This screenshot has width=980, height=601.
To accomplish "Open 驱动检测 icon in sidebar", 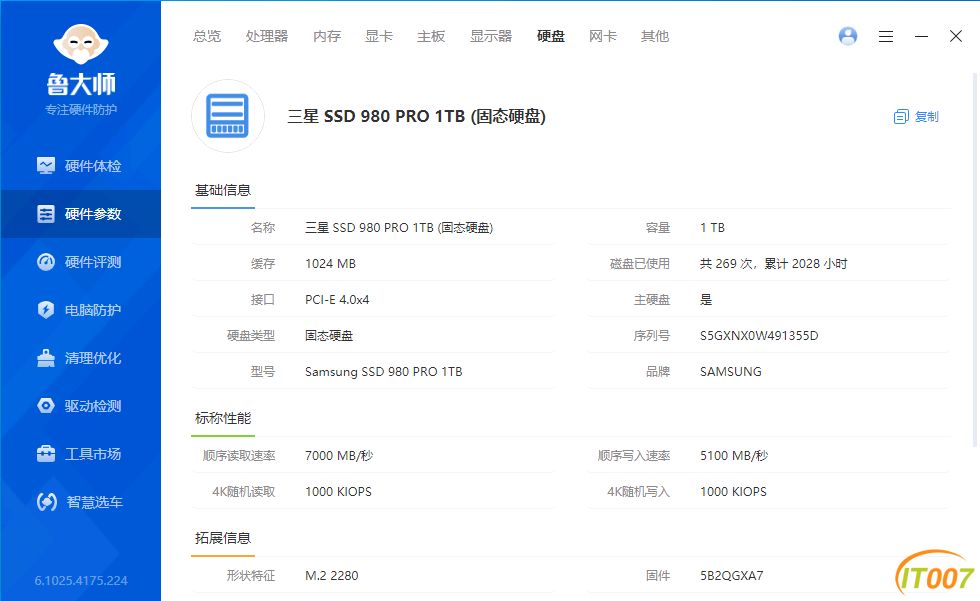I will (46, 406).
